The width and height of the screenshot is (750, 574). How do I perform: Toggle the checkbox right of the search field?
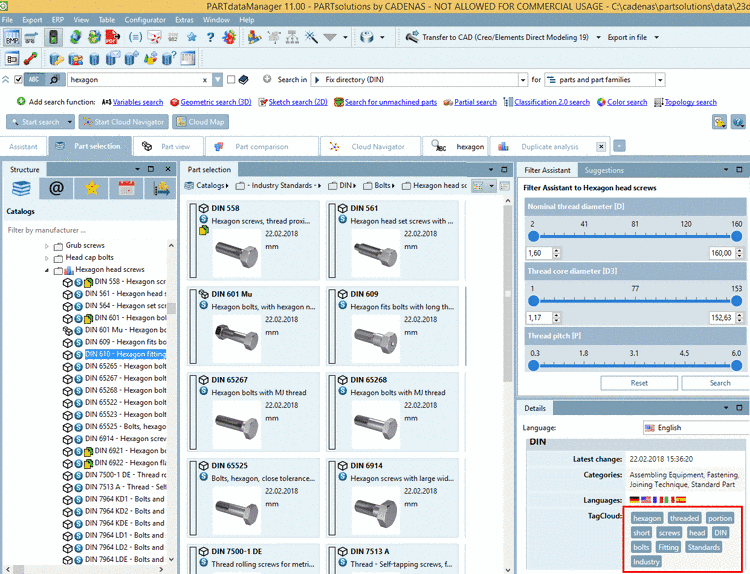tap(232, 79)
